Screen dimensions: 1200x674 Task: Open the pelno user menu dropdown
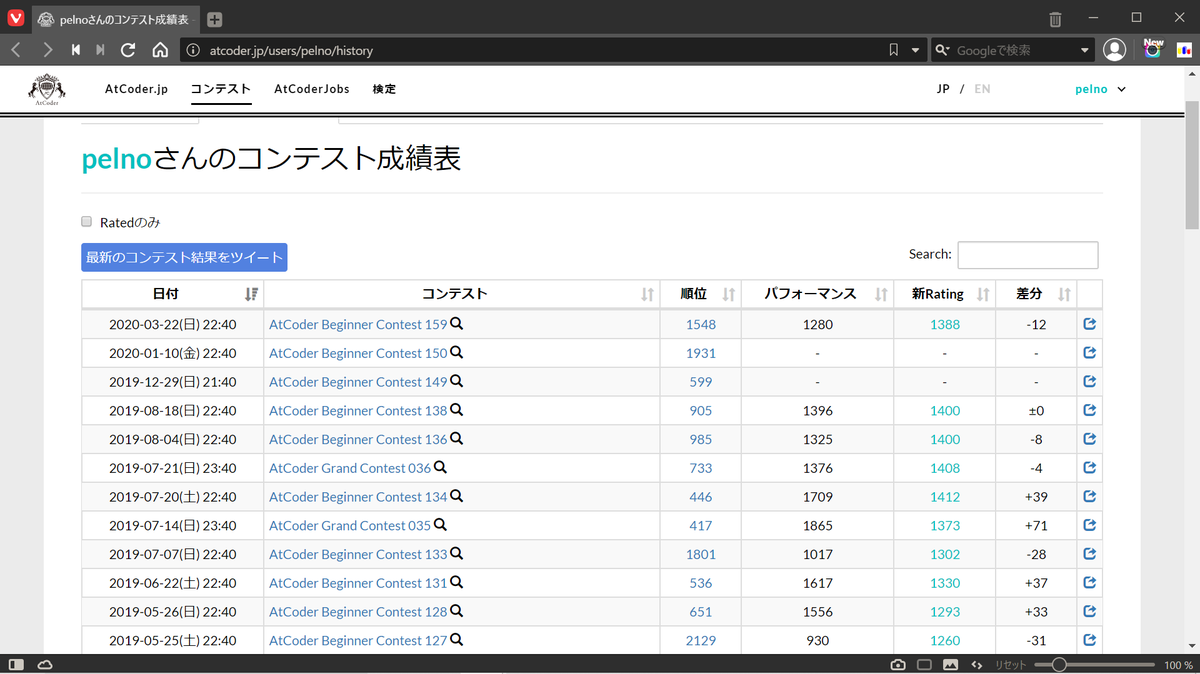(1101, 89)
